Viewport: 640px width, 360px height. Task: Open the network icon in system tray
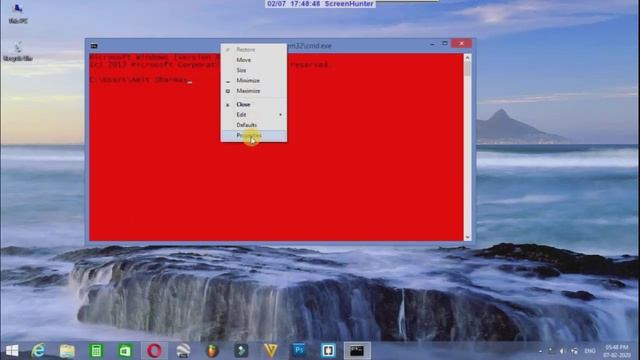coord(575,351)
